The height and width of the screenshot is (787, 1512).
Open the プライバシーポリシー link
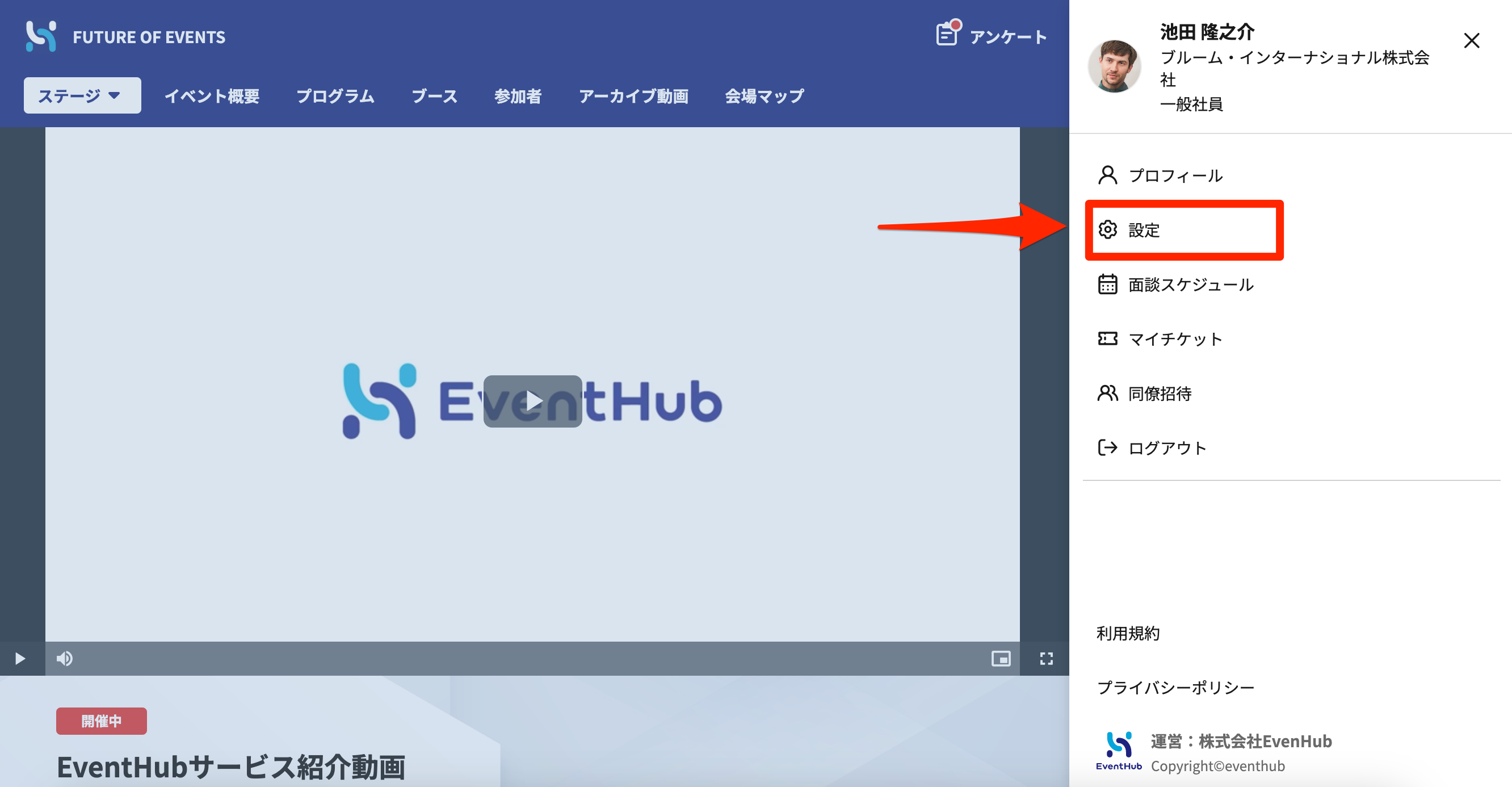1175,687
